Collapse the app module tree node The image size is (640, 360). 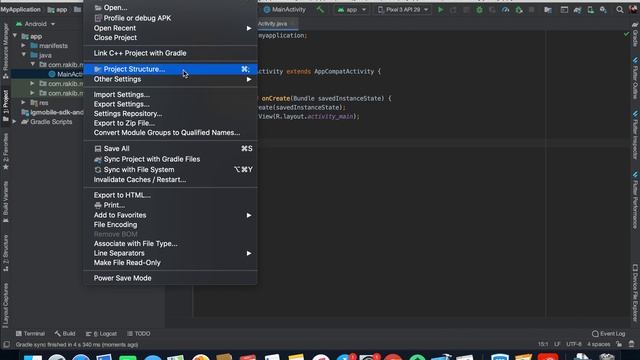(x=15, y=36)
